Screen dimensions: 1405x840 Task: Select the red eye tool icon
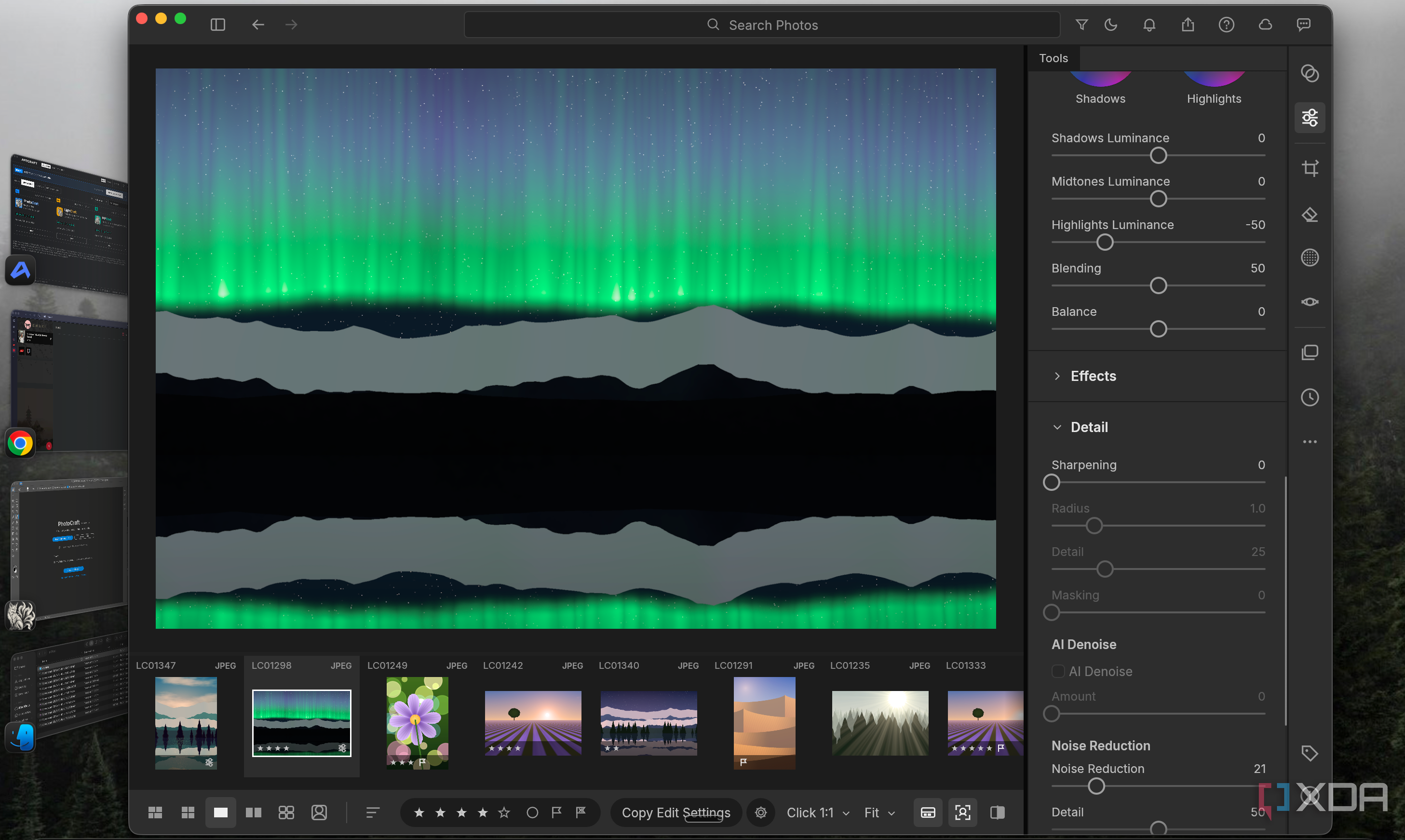[x=1310, y=302]
